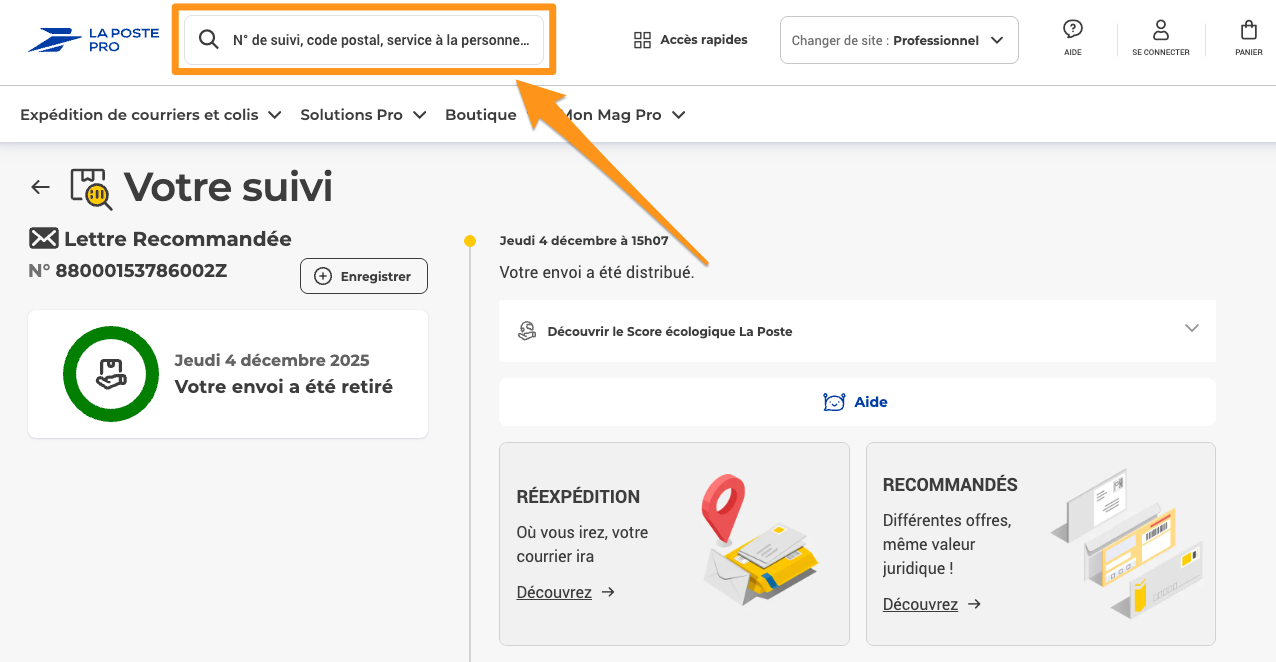
Task: Open Accès rapides grid menu
Action: click(691, 40)
